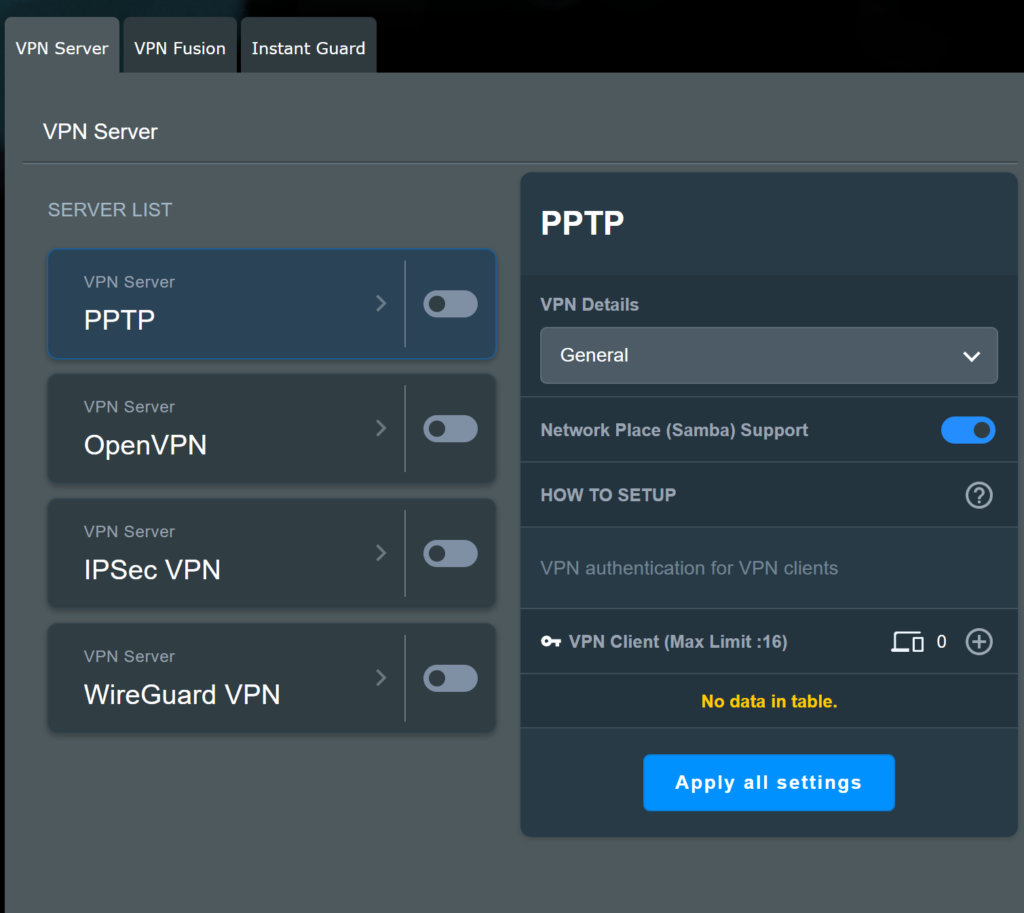Click the connected devices count icon
Image resolution: width=1024 pixels, height=913 pixels.
[907, 642]
